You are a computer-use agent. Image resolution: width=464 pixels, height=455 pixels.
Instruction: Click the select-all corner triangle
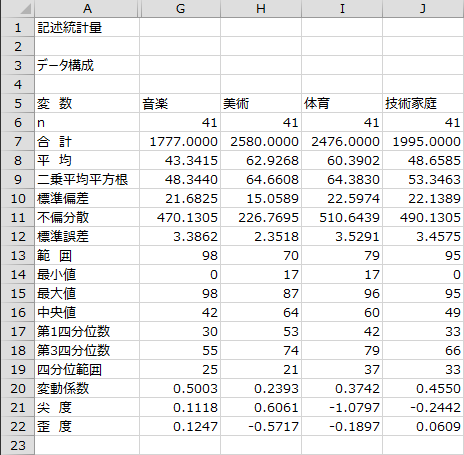click(x=25, y=9)
